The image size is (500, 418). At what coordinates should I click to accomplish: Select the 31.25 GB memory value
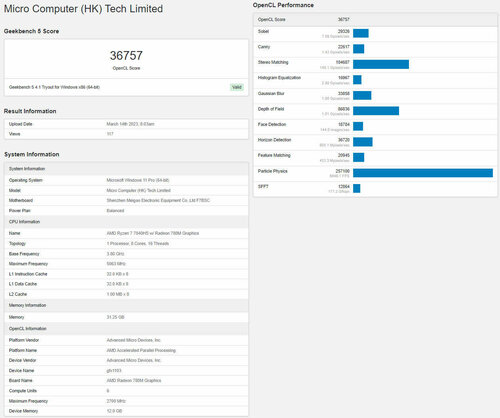tap(115, 317)
